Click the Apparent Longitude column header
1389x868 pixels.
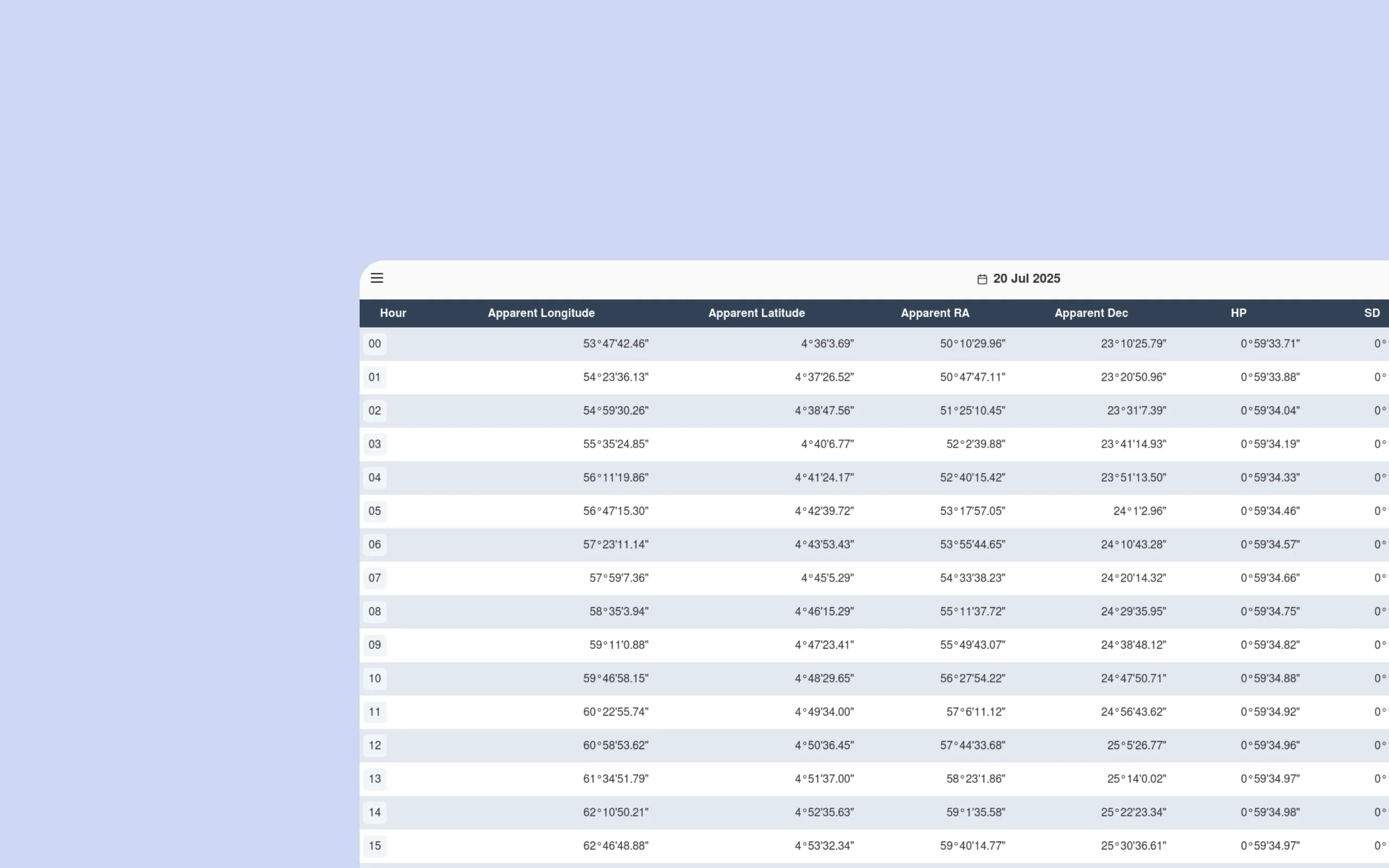tap(540, 313)
